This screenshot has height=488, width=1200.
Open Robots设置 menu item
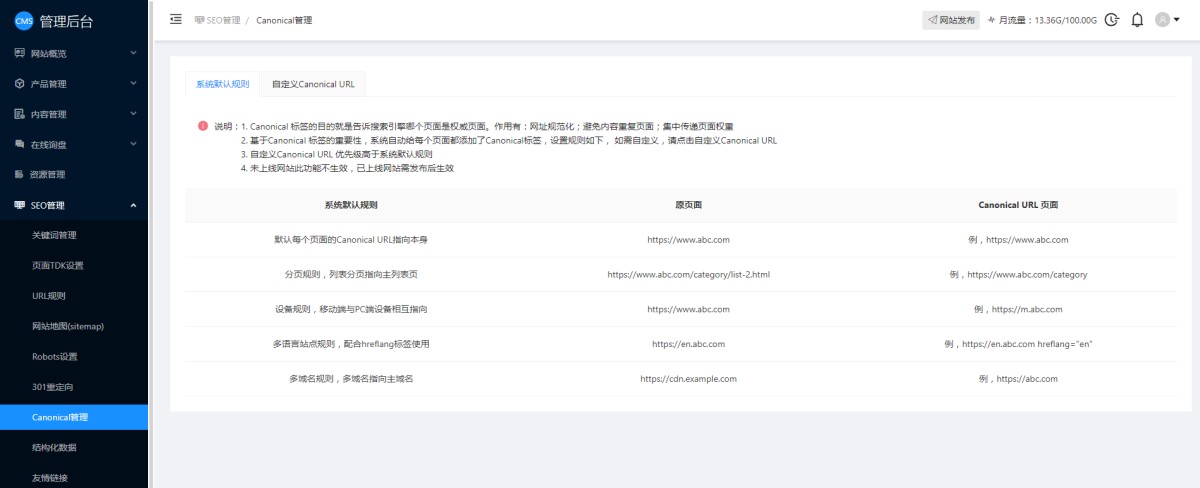click(x=74, y=356)
